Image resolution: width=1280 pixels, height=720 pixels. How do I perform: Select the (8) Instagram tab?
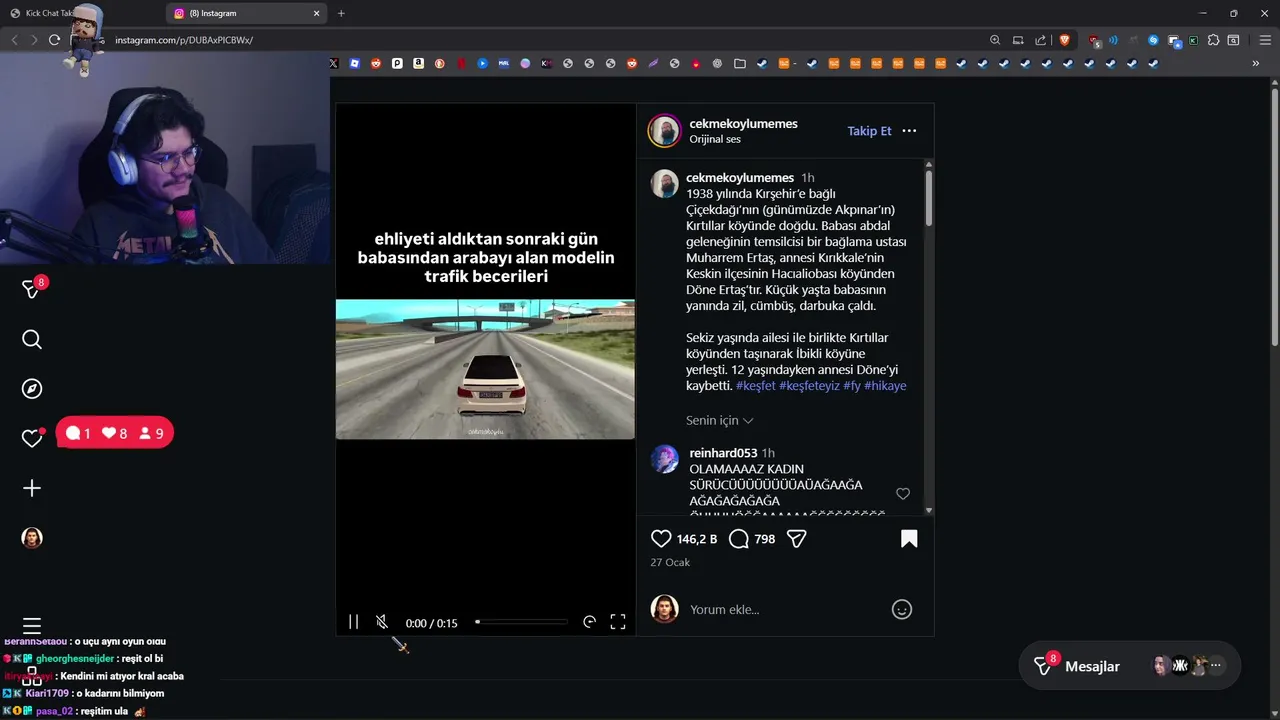coord(248,13)
